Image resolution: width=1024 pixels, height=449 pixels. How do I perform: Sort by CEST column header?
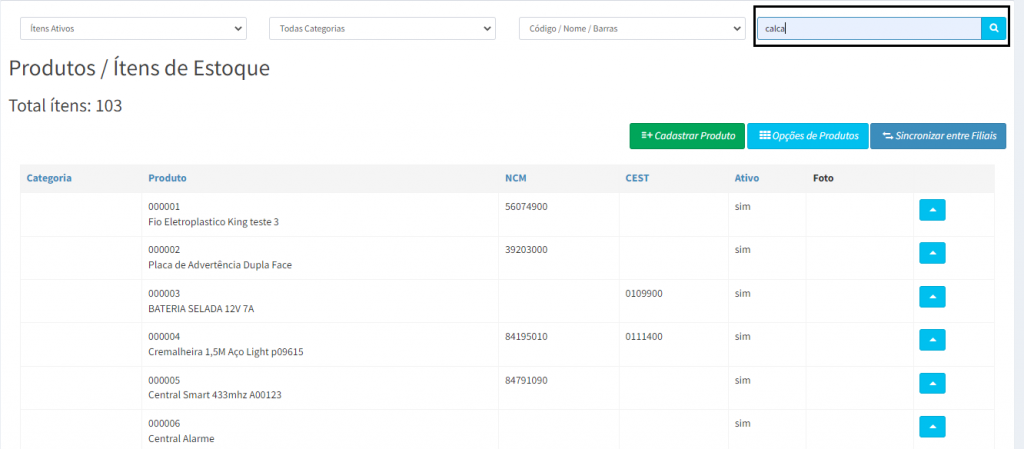click(x=637, y=178)
